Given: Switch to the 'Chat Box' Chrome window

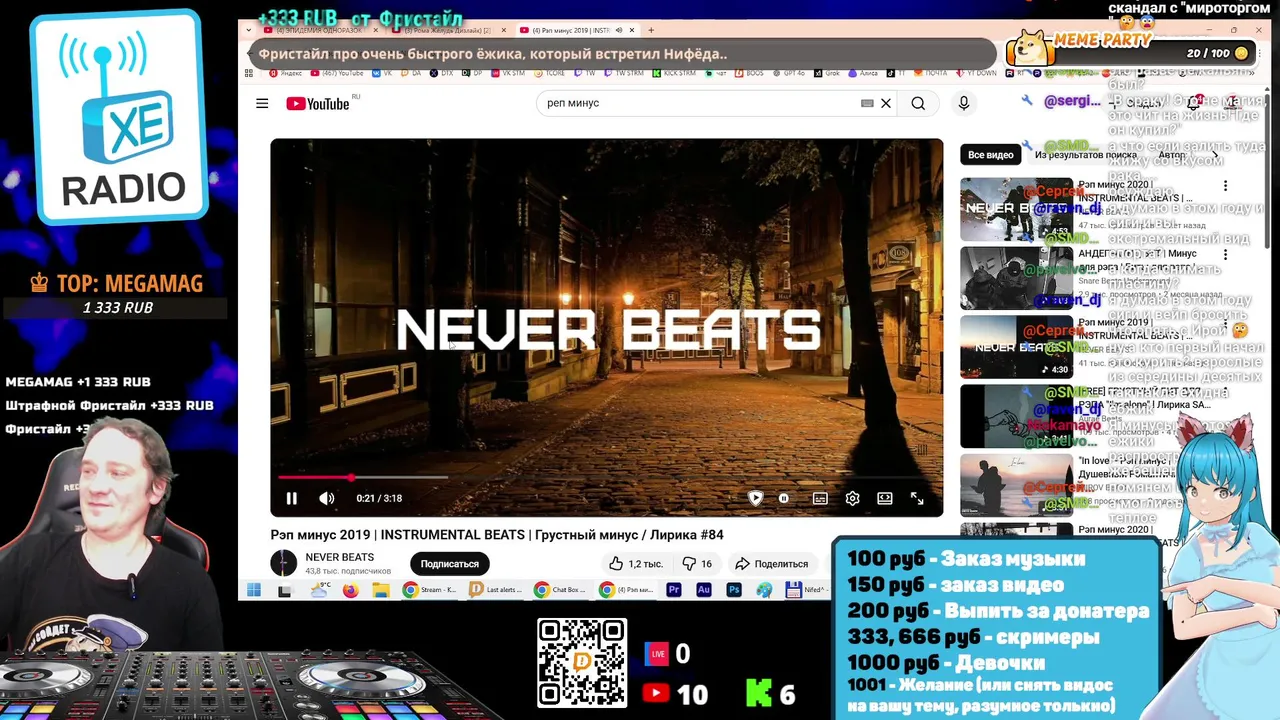Looking at the screenshot, I should tap(561, 590).
